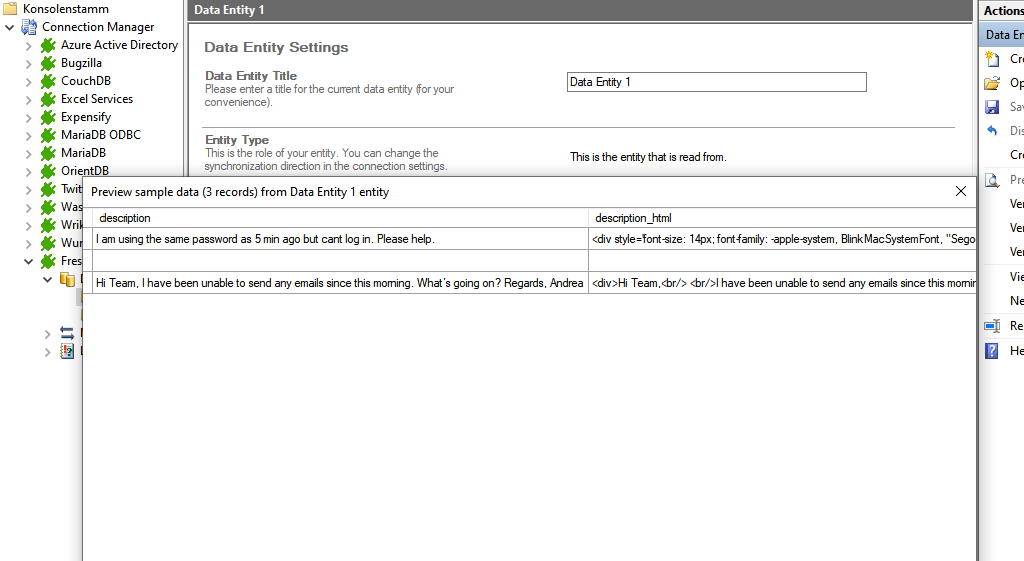Screen dimensions: 1024x561
Task: Click the Actions pane header
Action: pyautogui.click(x=1001, y=10)
